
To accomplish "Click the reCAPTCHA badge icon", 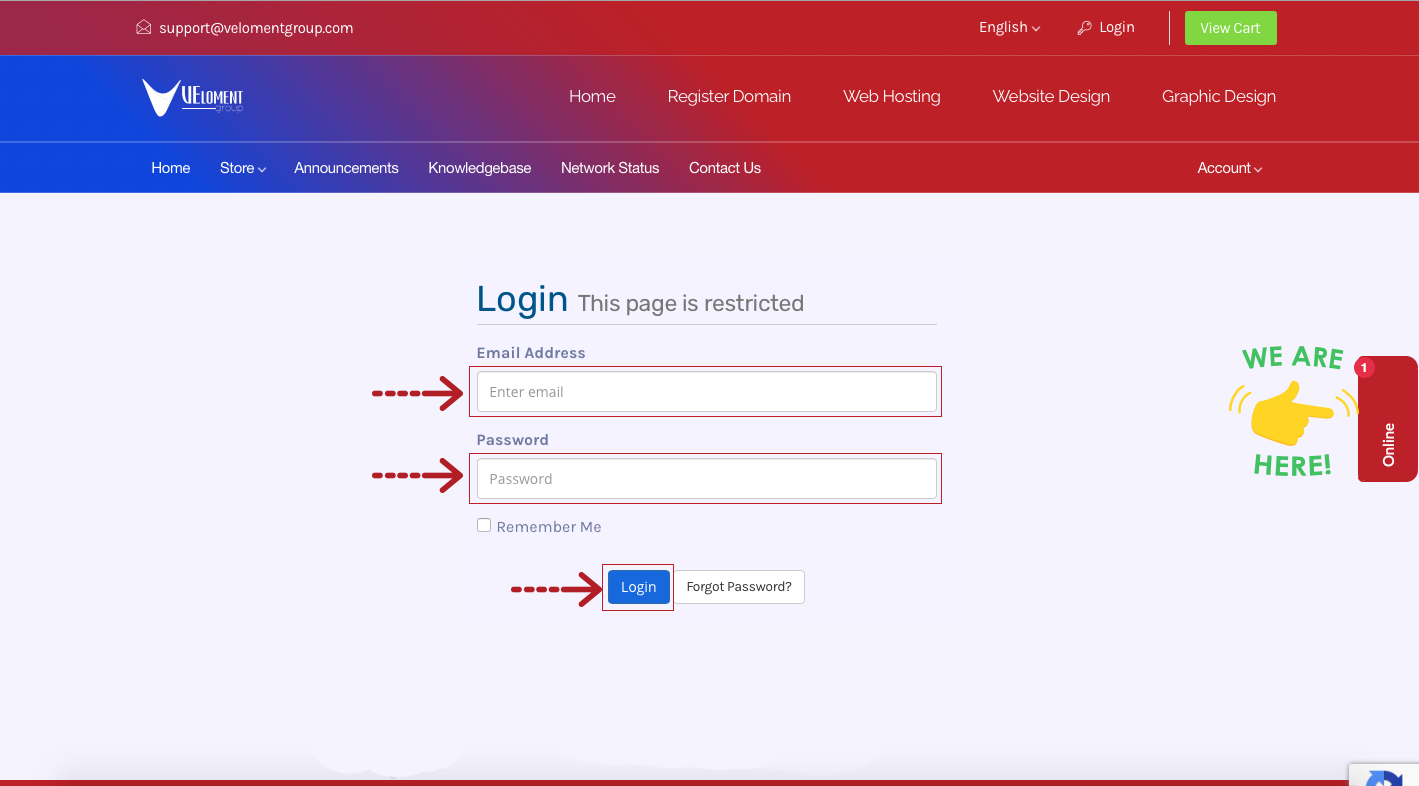I will 1386,777.
